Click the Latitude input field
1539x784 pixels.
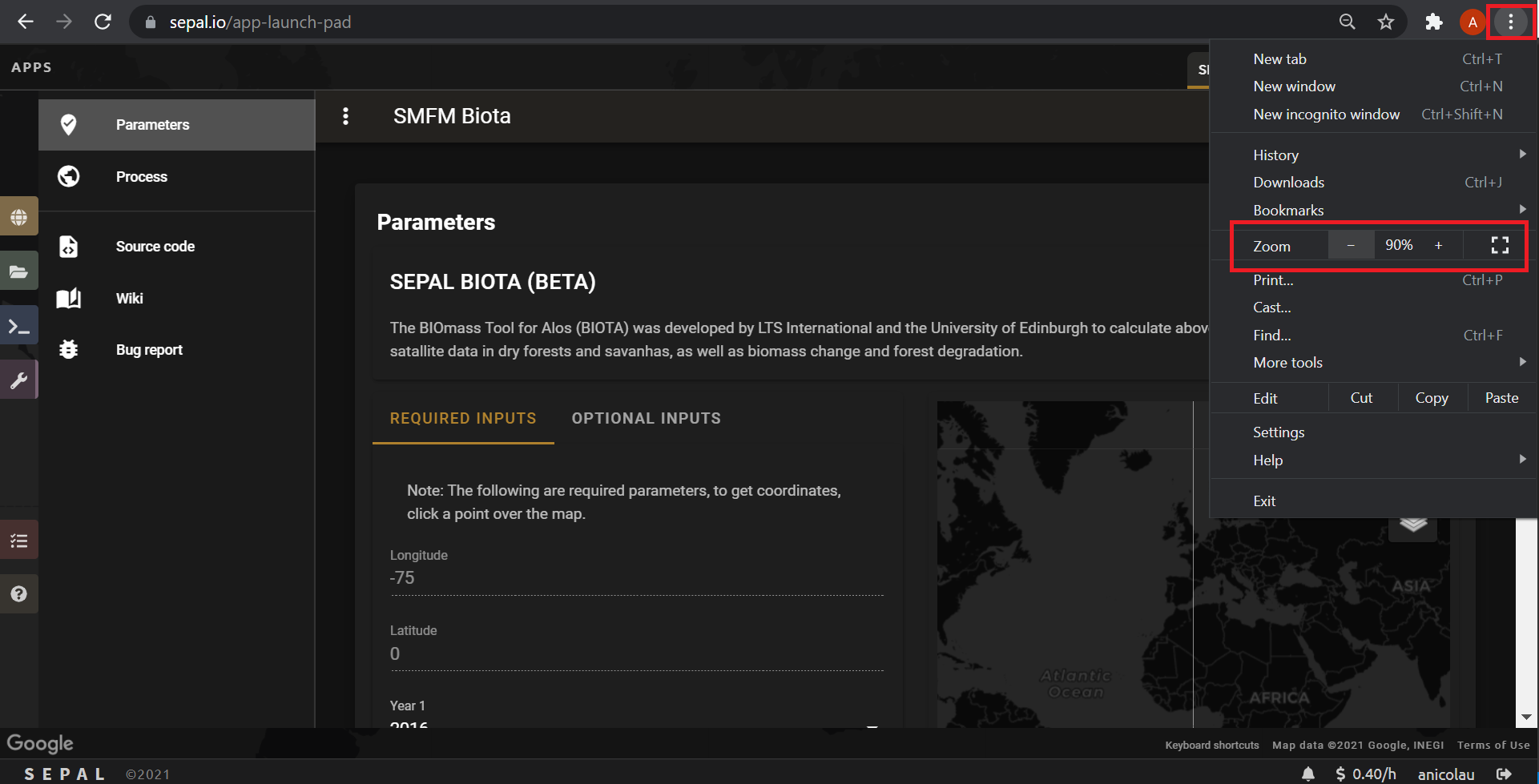pos(637,653)
